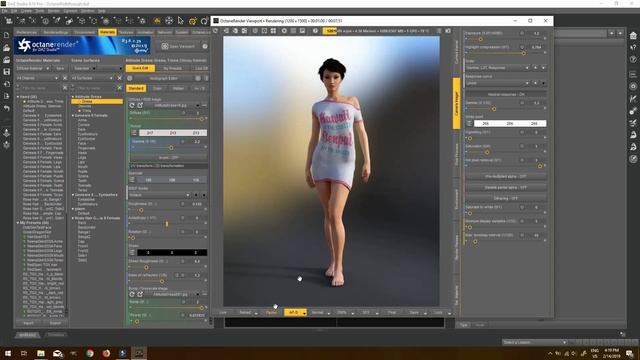The width and height of the screenshot is (640, 360).
Task: Toggle the Invert OFF button
Action: click(169, 158)
